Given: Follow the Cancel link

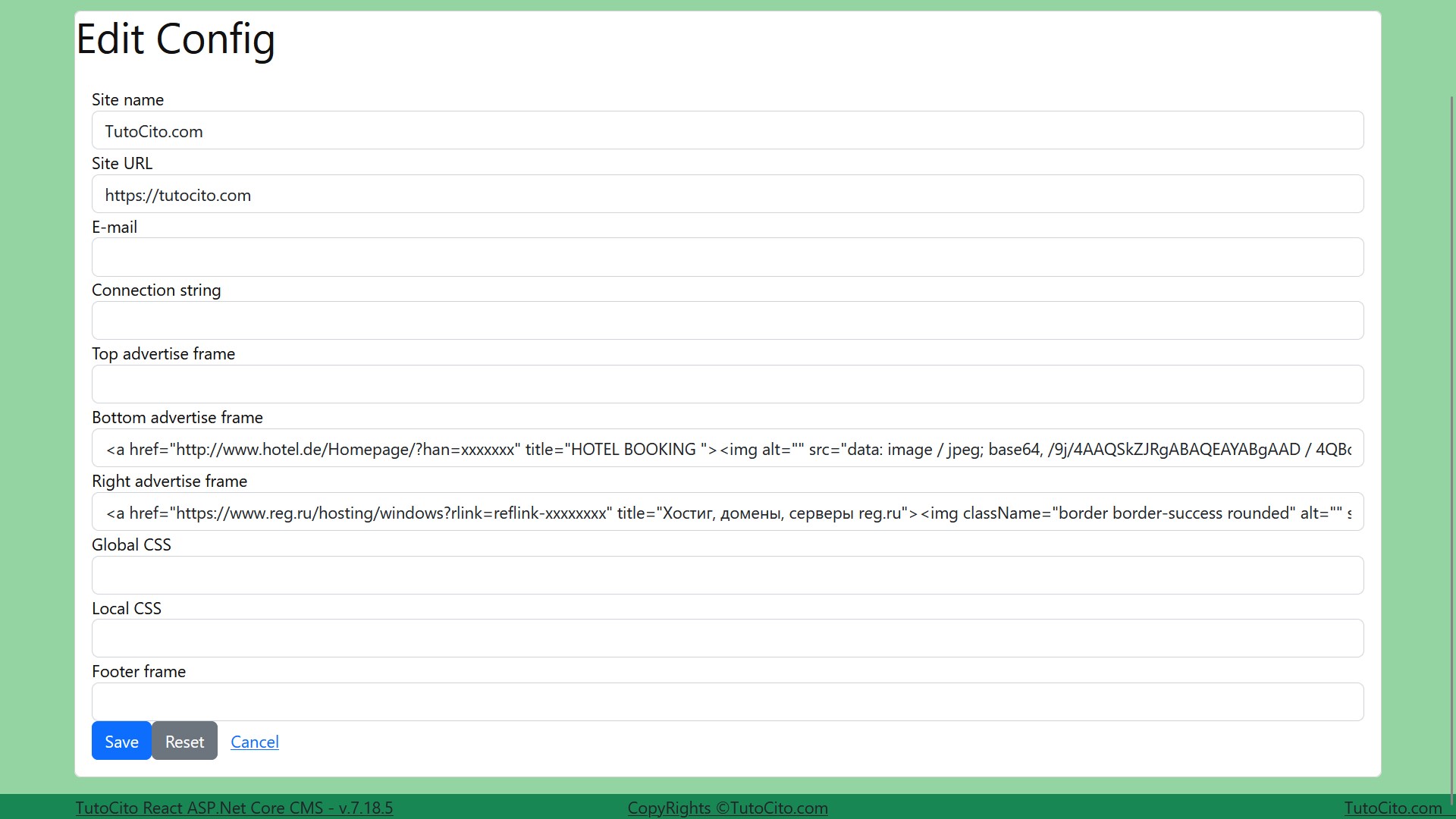Looking at the screenshot, I should (255, 742).
